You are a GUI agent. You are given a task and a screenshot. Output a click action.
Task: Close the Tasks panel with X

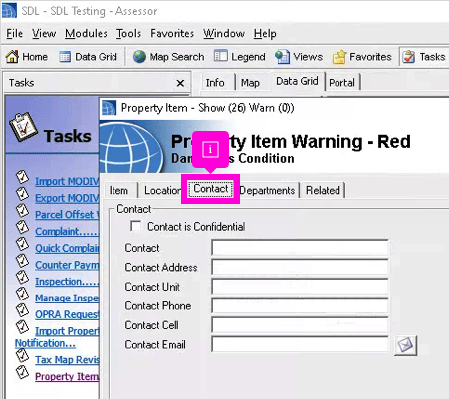coord(180,83)
